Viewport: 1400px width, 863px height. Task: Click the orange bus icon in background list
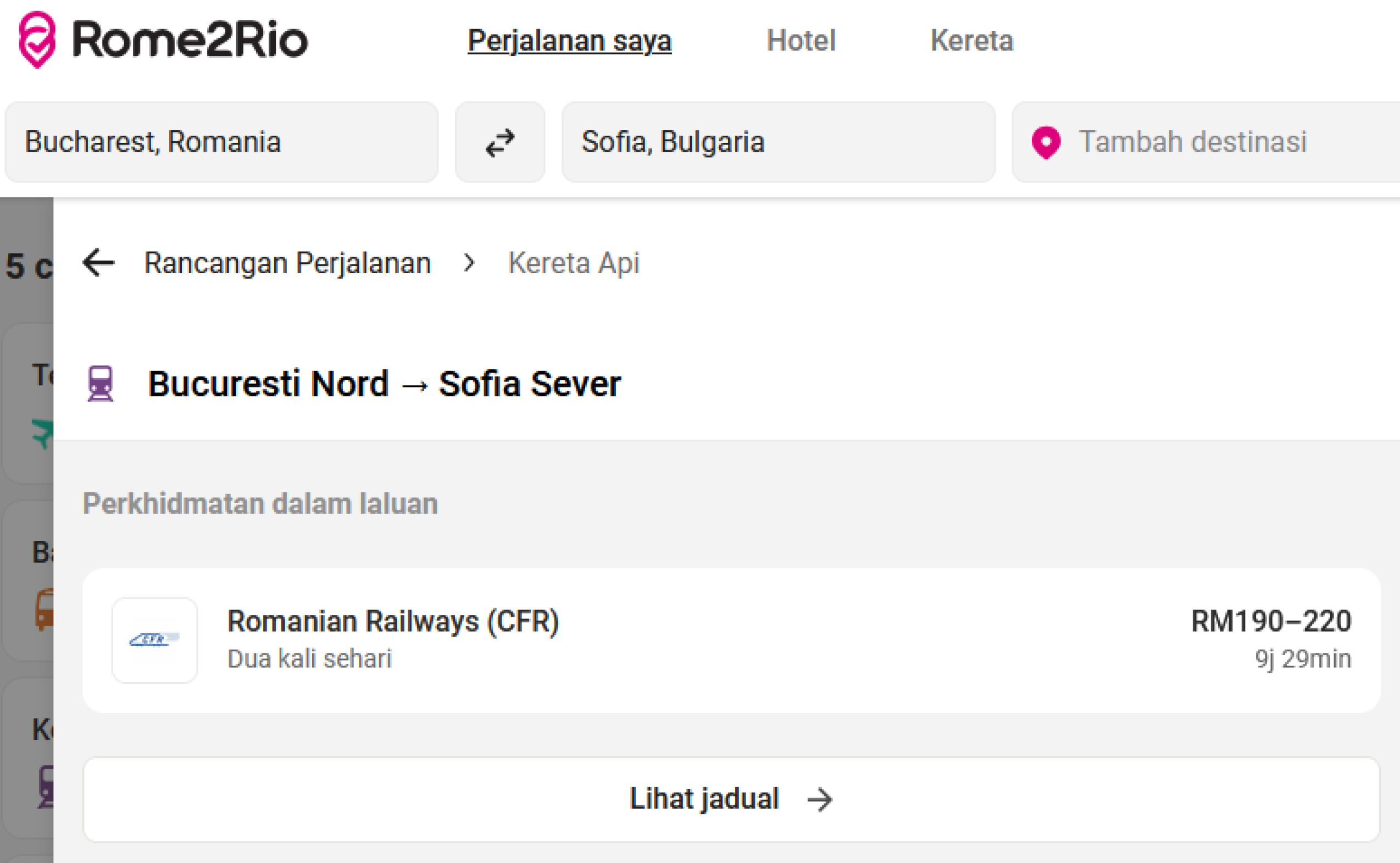point(45,610)
